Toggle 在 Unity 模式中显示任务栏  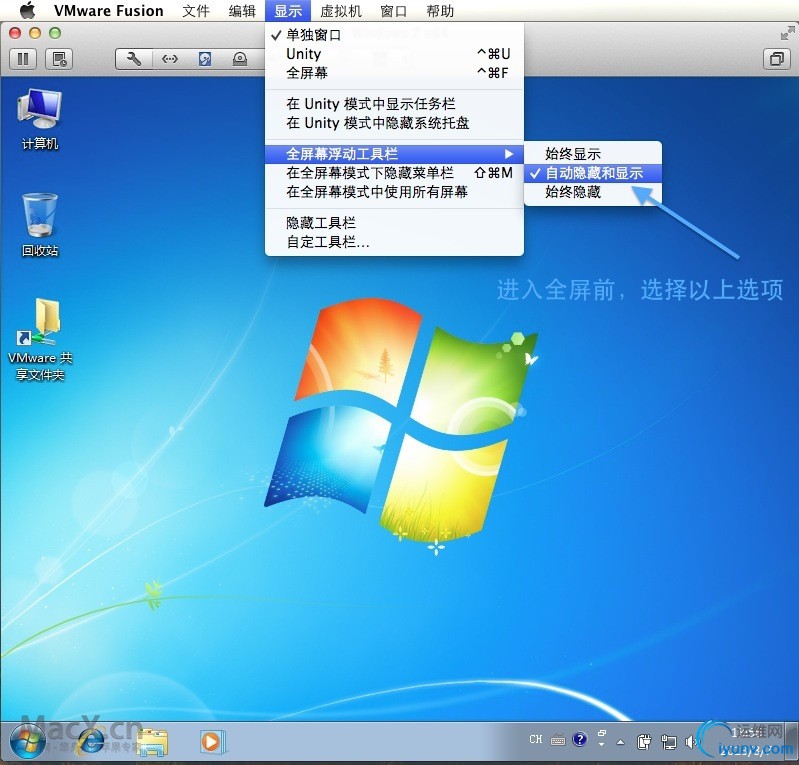394,104
